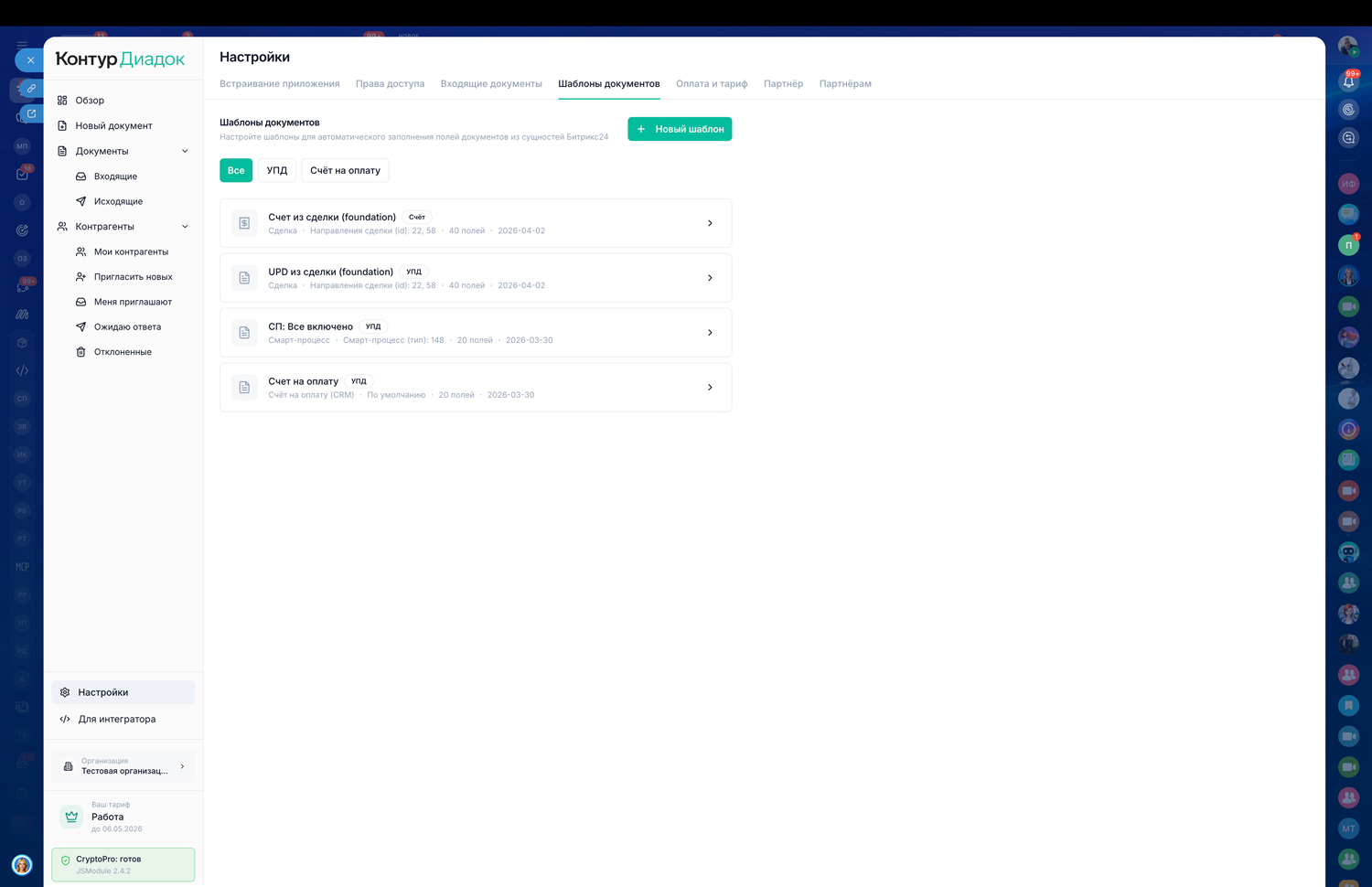This screenshot has width=1372, height=887.
Task: Open template UPD из сделки (foundation) chevron
Action: pyautogui.click(x=710, y=278)
